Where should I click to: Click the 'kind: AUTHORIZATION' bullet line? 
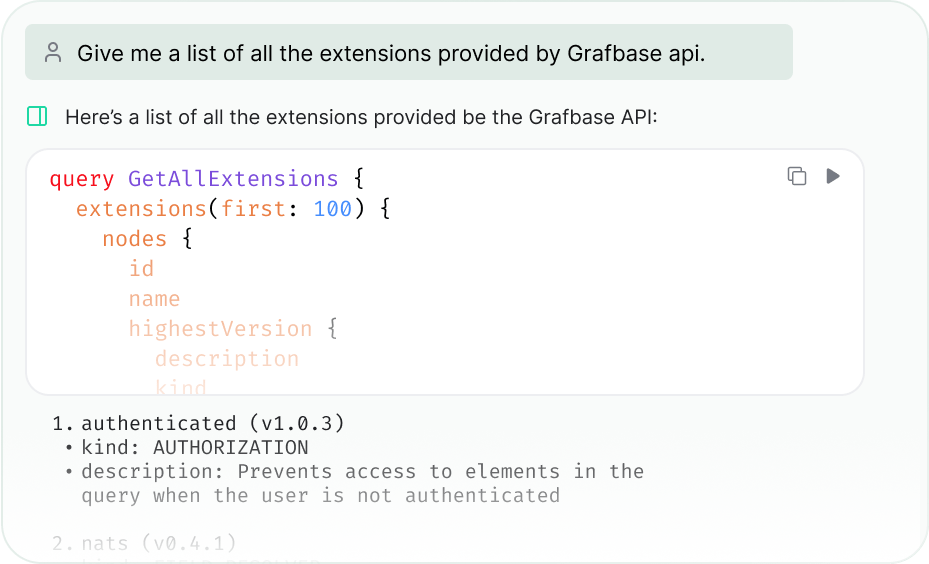194,447
